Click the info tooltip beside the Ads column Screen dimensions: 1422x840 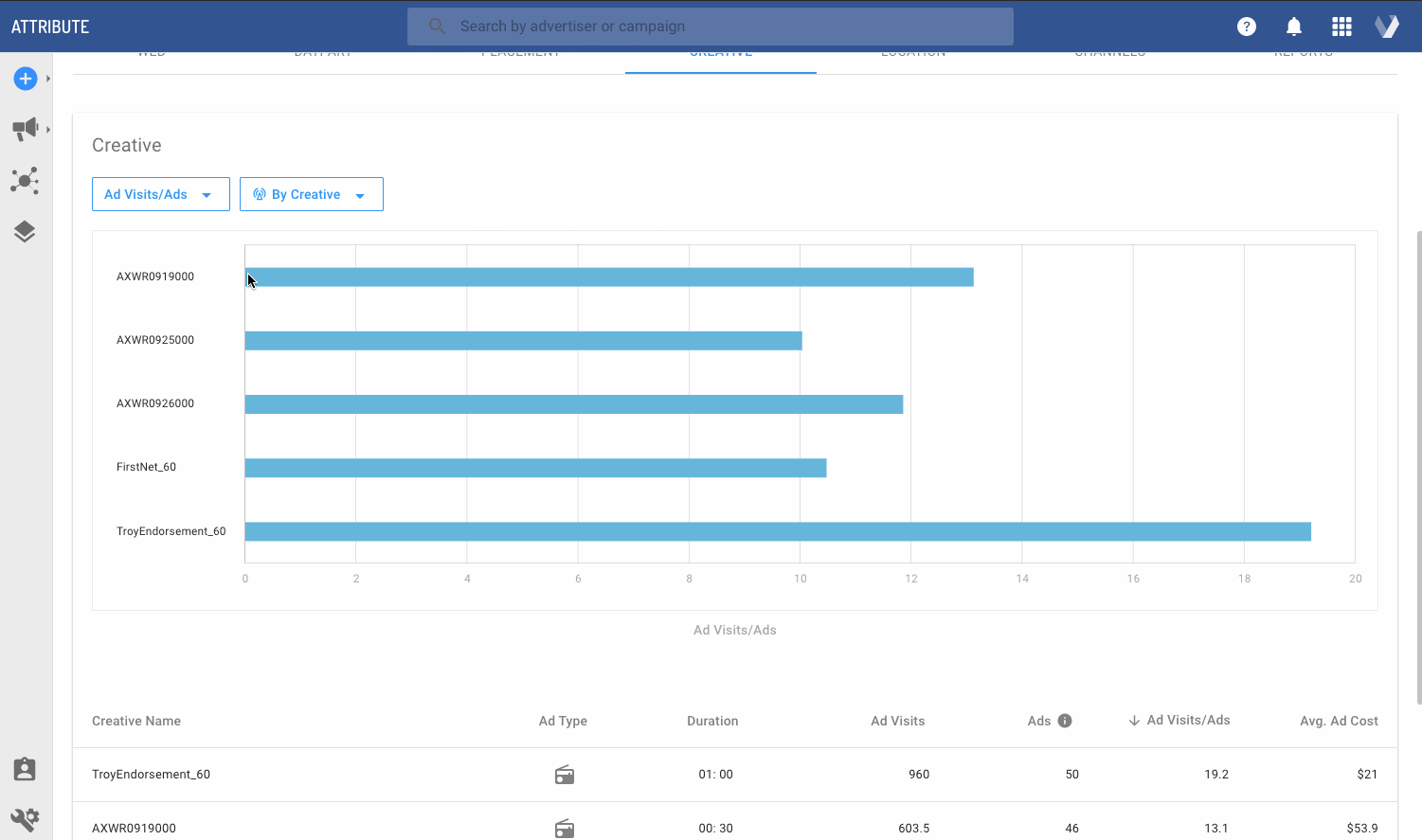click(x=1063, y=720)
